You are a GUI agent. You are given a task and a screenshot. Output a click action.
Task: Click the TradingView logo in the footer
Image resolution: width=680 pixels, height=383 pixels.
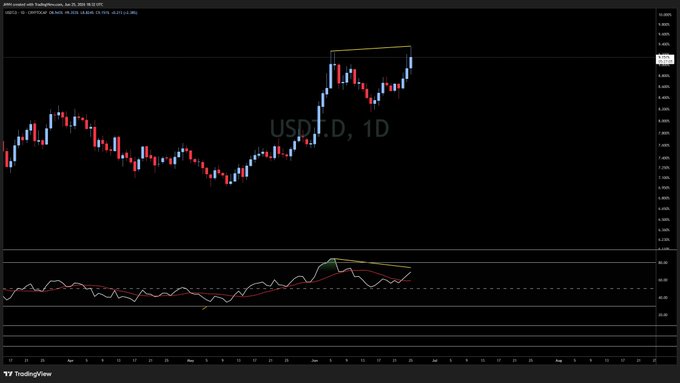pyautogui.click(x=27, y=374)
